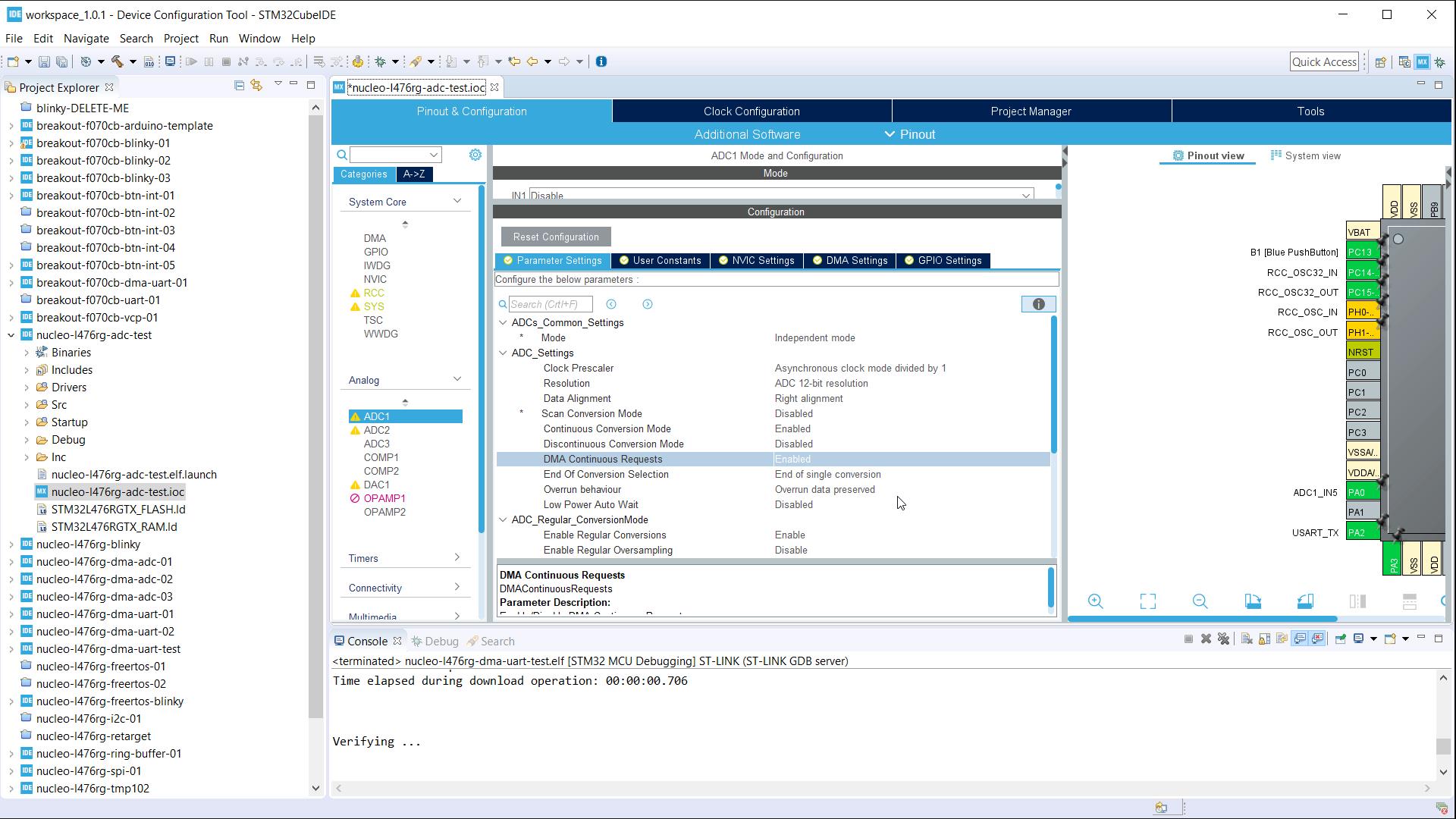Select ADC2 in the Analog list
Screen dimensions: 1456x819
pos(376,430)
